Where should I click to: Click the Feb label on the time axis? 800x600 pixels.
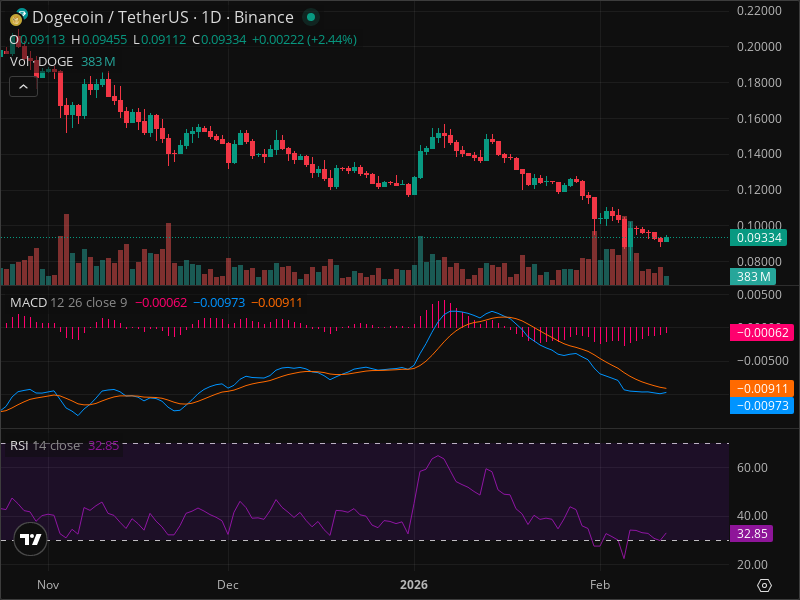[x=600, y=585]
